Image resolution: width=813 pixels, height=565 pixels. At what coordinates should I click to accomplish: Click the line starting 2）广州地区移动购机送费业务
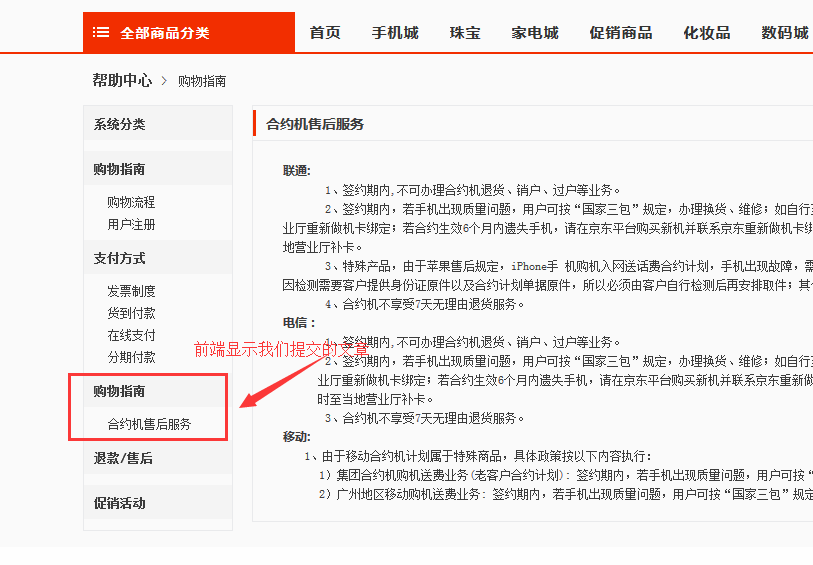click(x=566, y=495)
